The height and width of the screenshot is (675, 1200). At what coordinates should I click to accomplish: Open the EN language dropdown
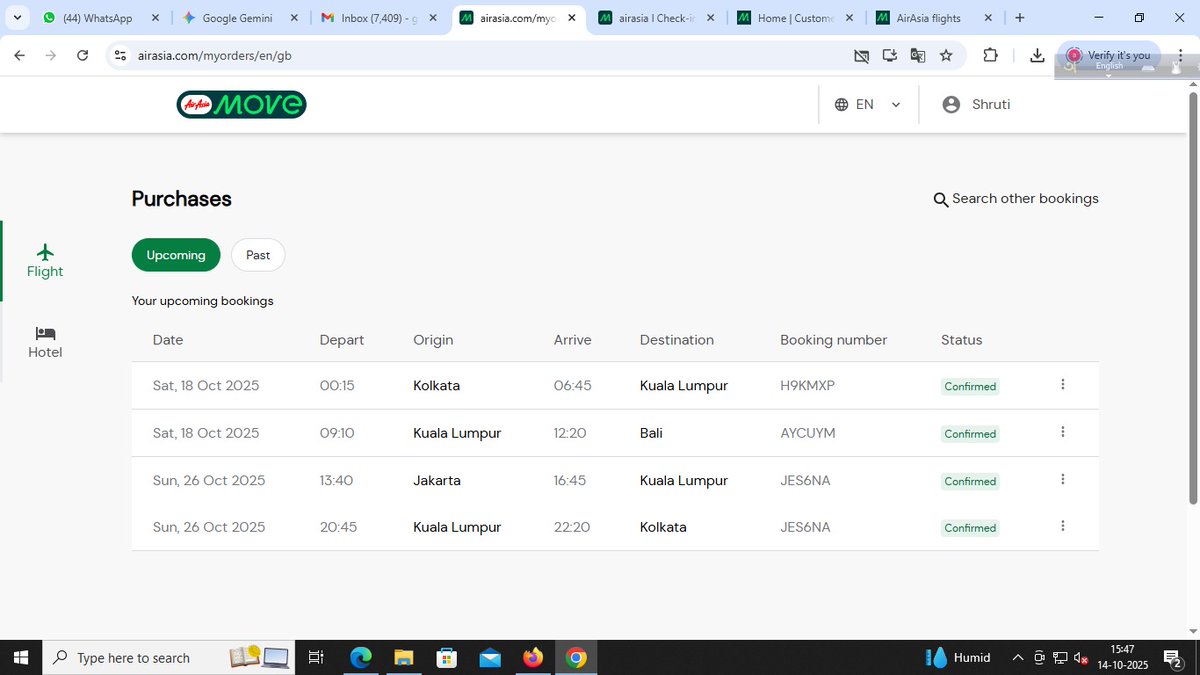[x=867, y=104]
